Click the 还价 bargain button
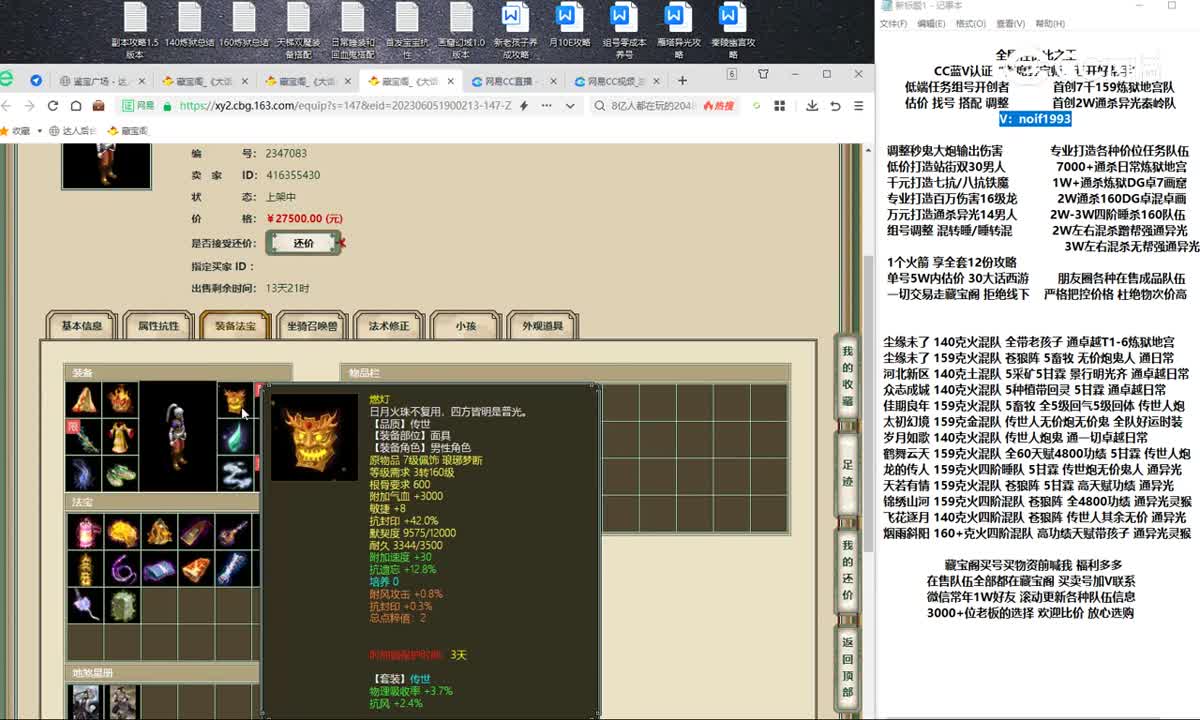1200x720 pixels. click(x=304, y=243)
